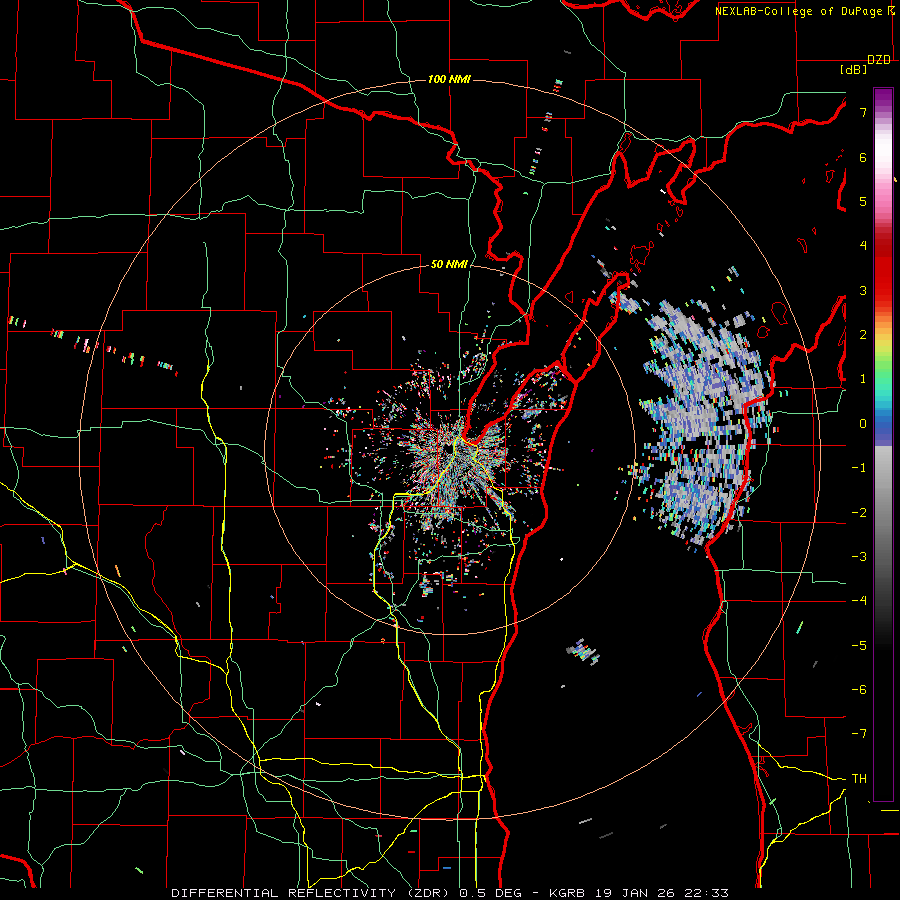Click the 6 value on the color scale
Image resolution: width=900 pixels, height=900 pixels.
(863, 157)
